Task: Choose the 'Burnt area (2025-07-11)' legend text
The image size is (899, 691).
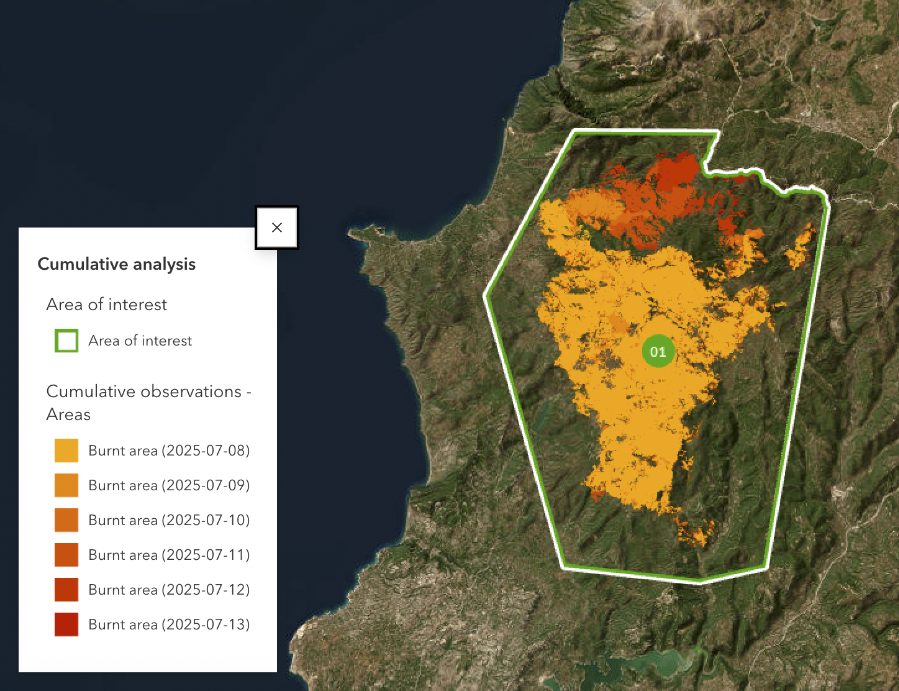Action: [169, 555]
